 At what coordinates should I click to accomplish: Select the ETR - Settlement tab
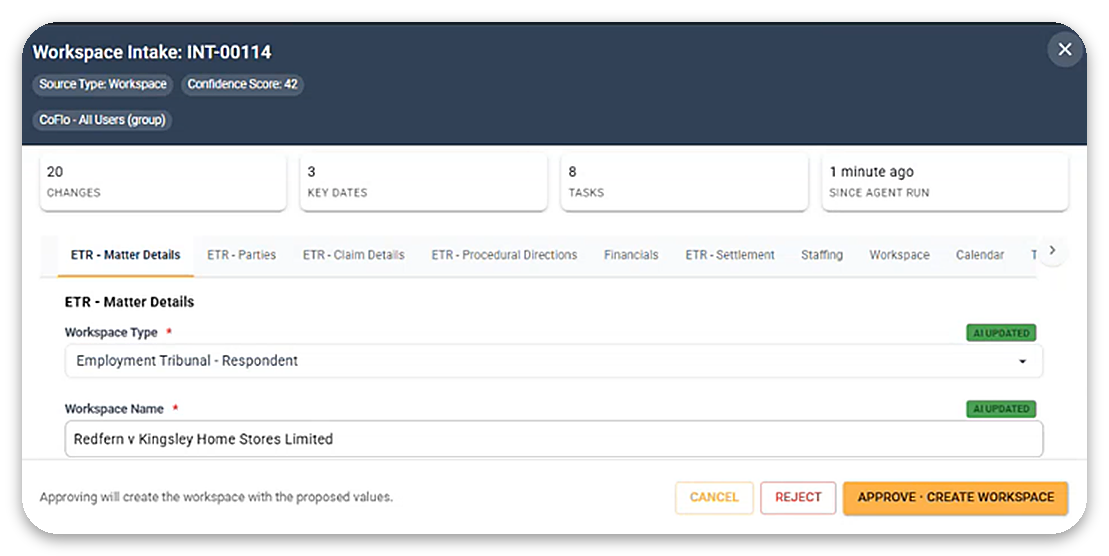[x=730, y=255]
